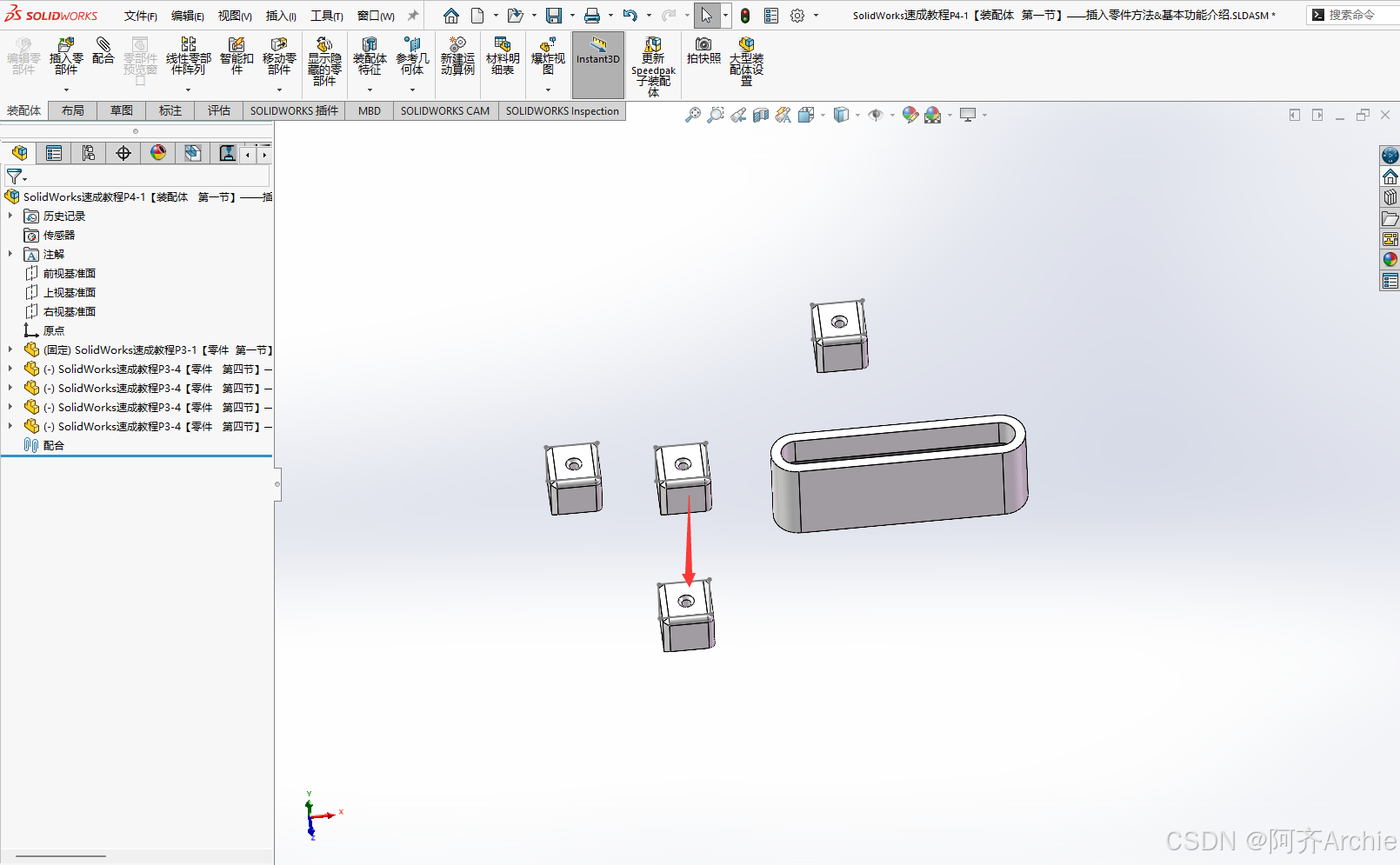This screenshot has width=1400, height=865.
Task: Open the dropdown arrow under 线性零部件阵列
Action: tap(188, 90)
